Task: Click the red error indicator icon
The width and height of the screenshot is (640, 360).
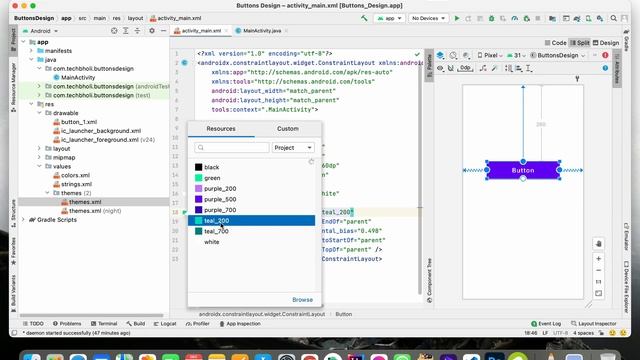Action: (x=605, y=55)
